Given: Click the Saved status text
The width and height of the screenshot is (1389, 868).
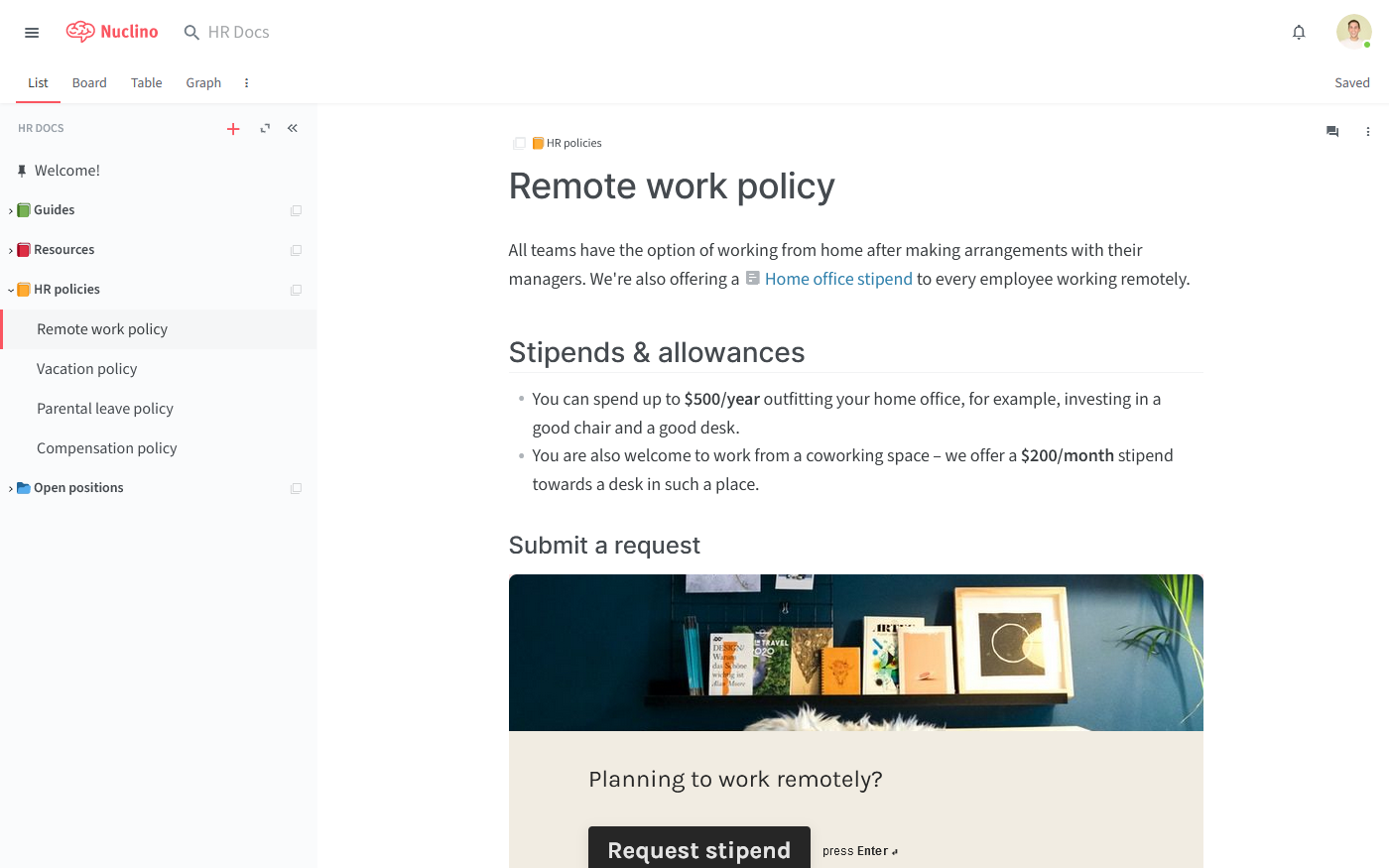Looking at the screenshot, I should coord(1352,83).
